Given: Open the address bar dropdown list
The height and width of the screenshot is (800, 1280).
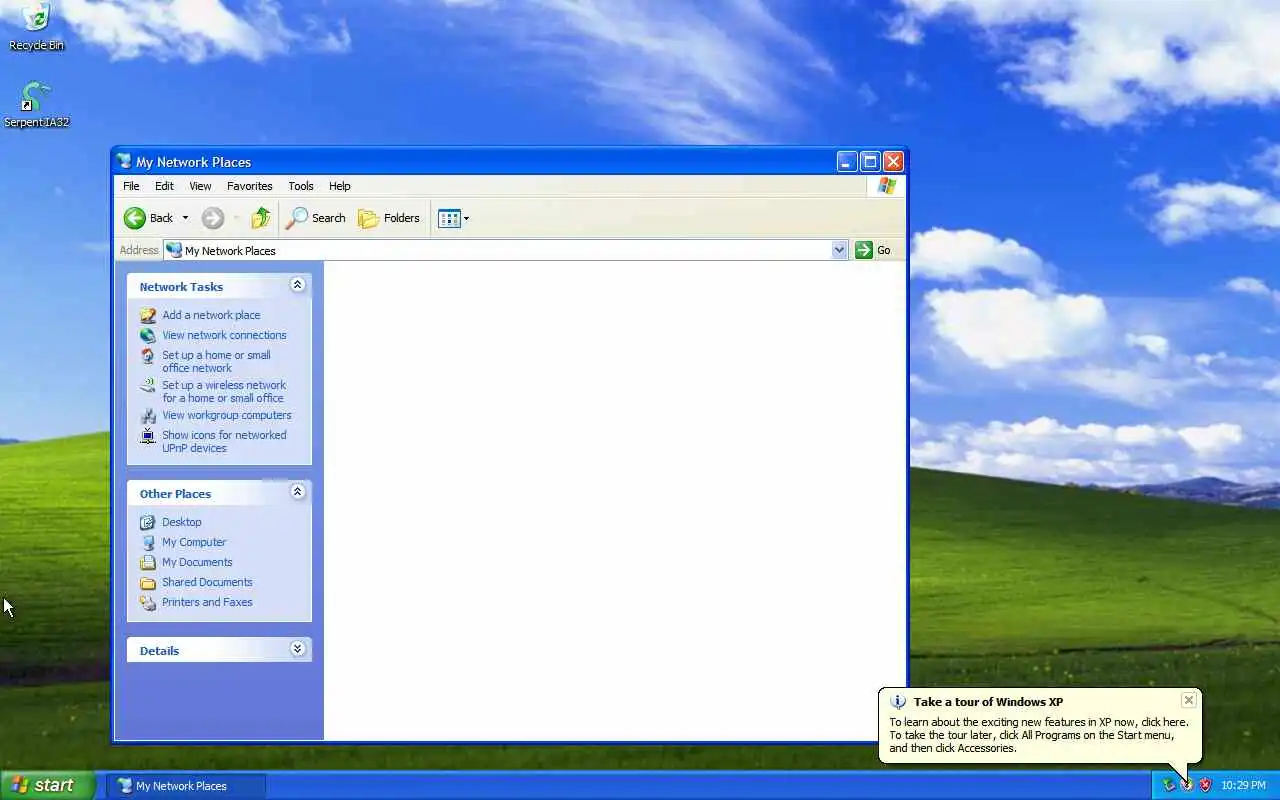Looking at the screenshot, I should click(x=839, y=250).
